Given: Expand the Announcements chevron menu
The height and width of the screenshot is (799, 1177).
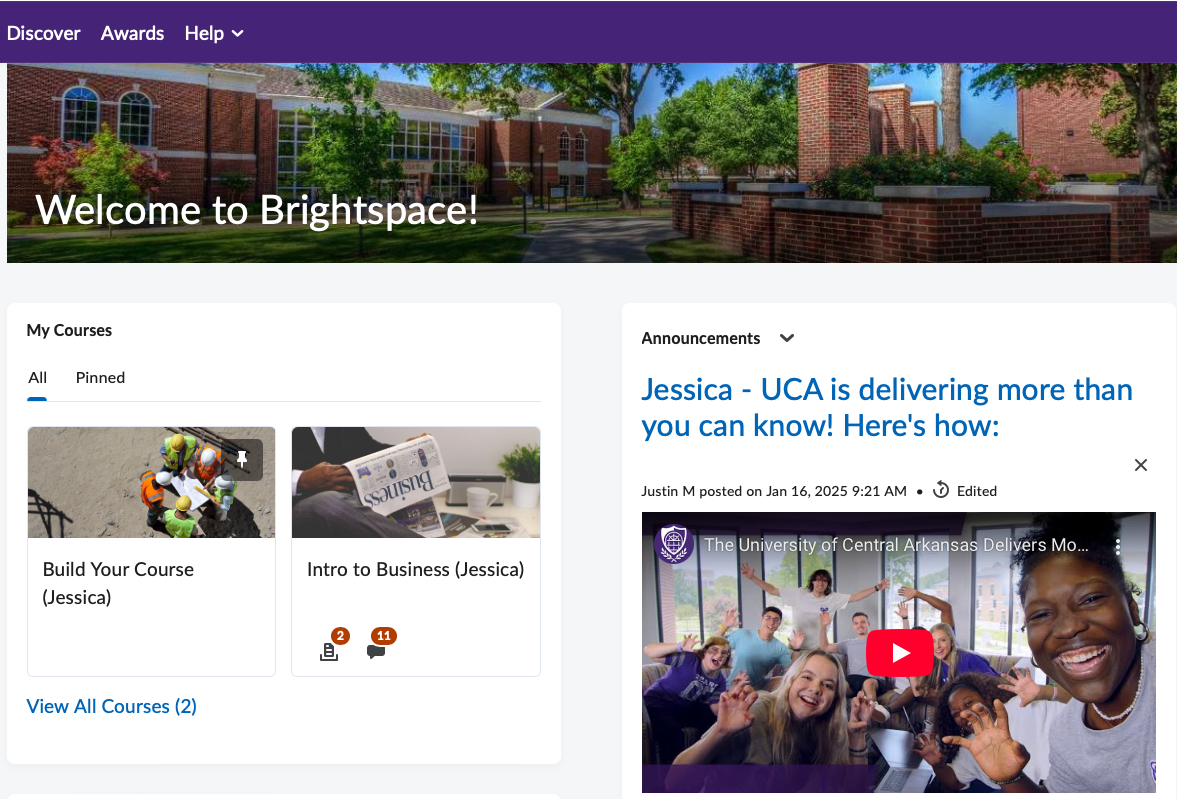Looking at the screenshot, I should tap(787, 338).
